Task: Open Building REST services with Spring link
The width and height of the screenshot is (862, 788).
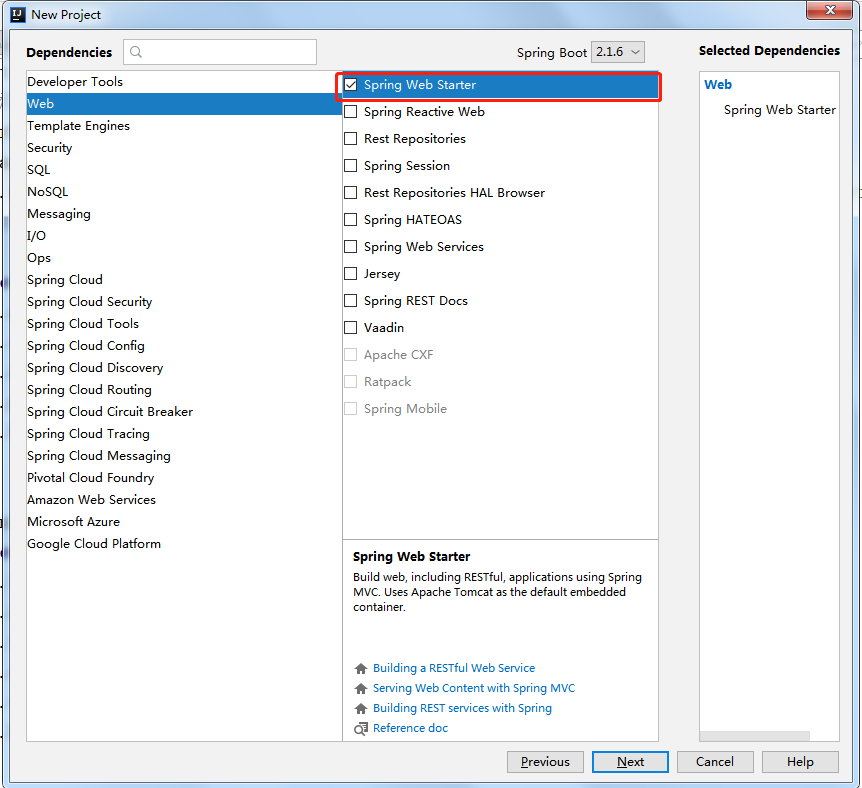Action: [x=462, y=708]
